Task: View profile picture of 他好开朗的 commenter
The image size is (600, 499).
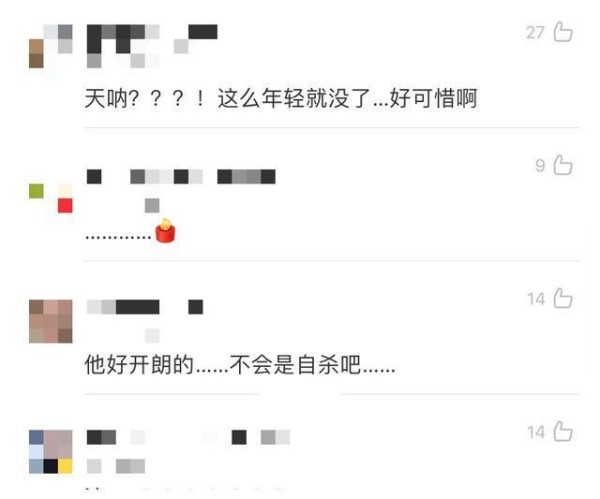Action: click(x=51, y=321)
